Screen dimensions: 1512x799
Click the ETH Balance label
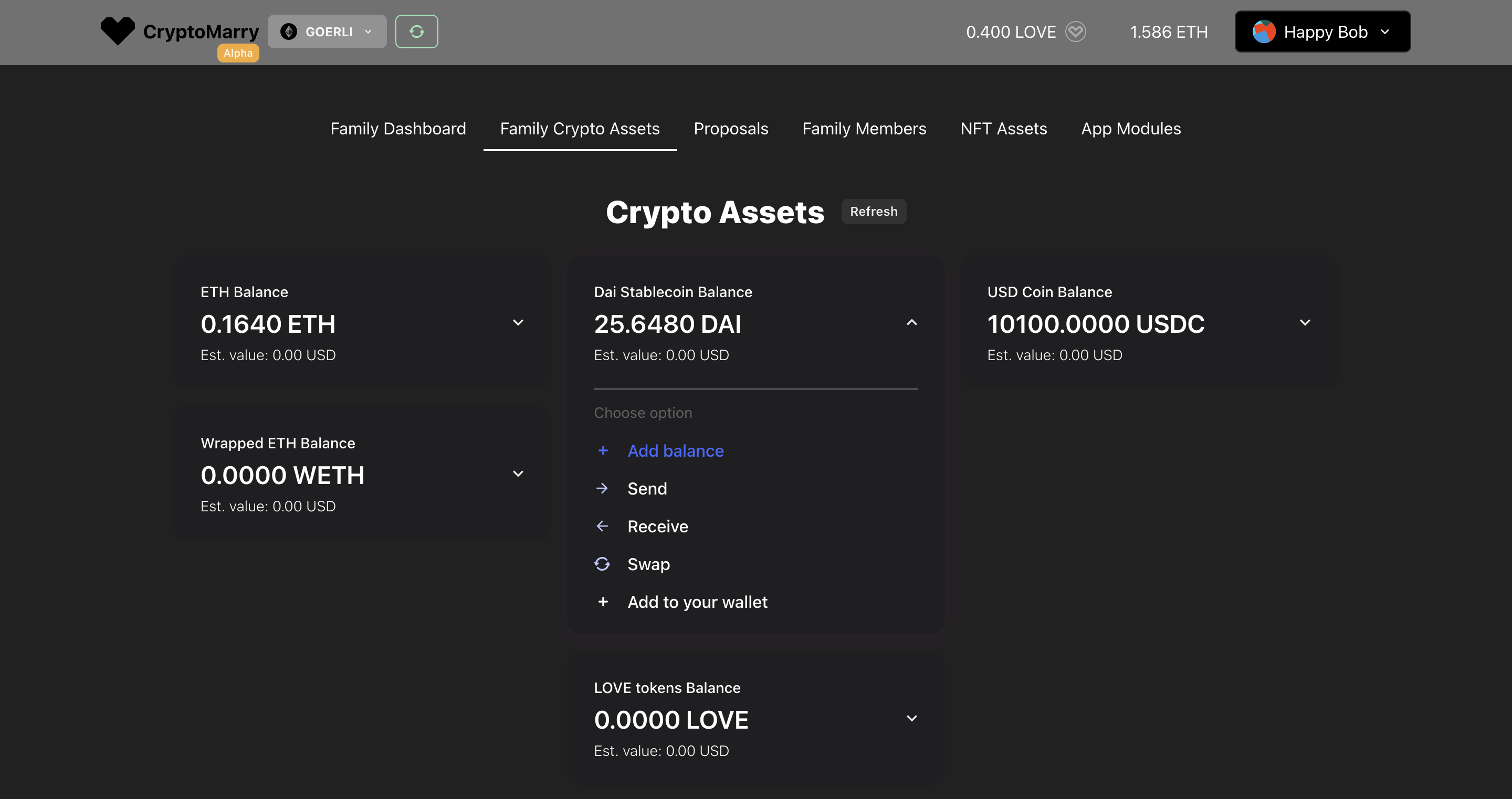coord(244,292)
